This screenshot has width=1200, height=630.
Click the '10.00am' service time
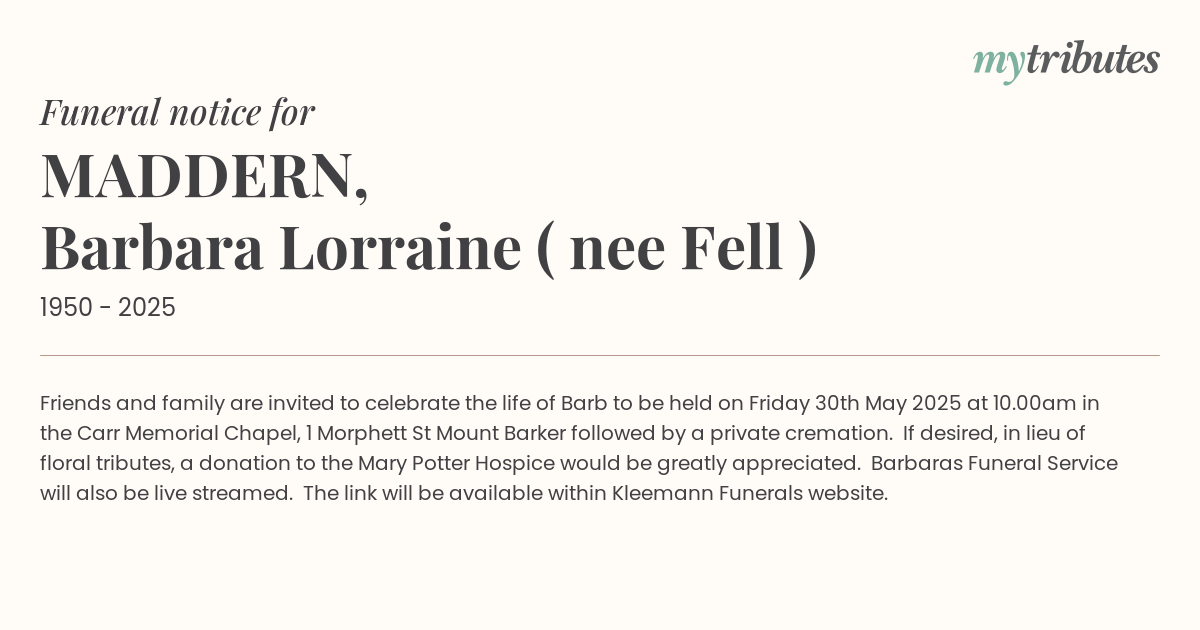coord(1034,404)
